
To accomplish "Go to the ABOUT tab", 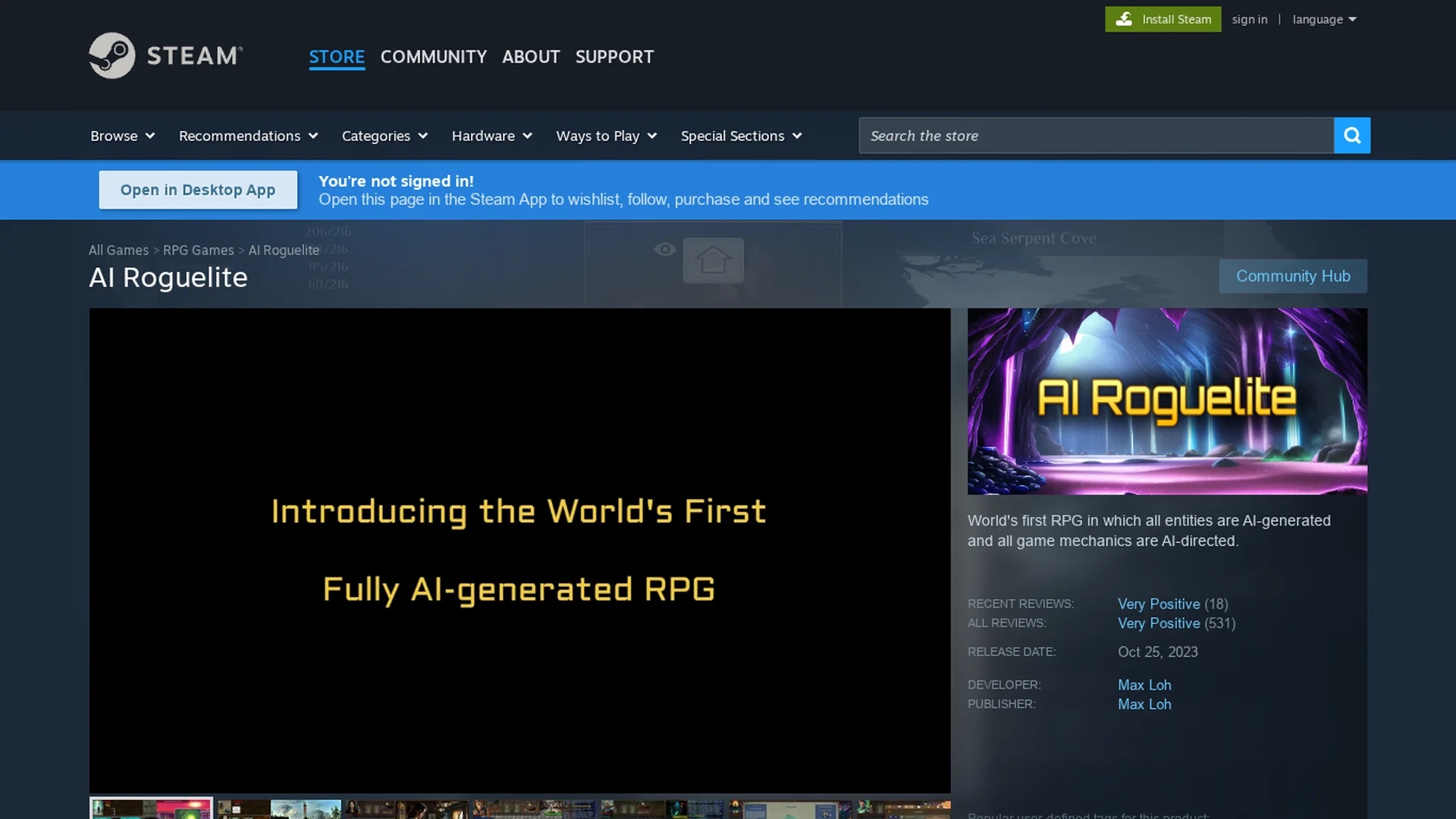I will [531, 57].
